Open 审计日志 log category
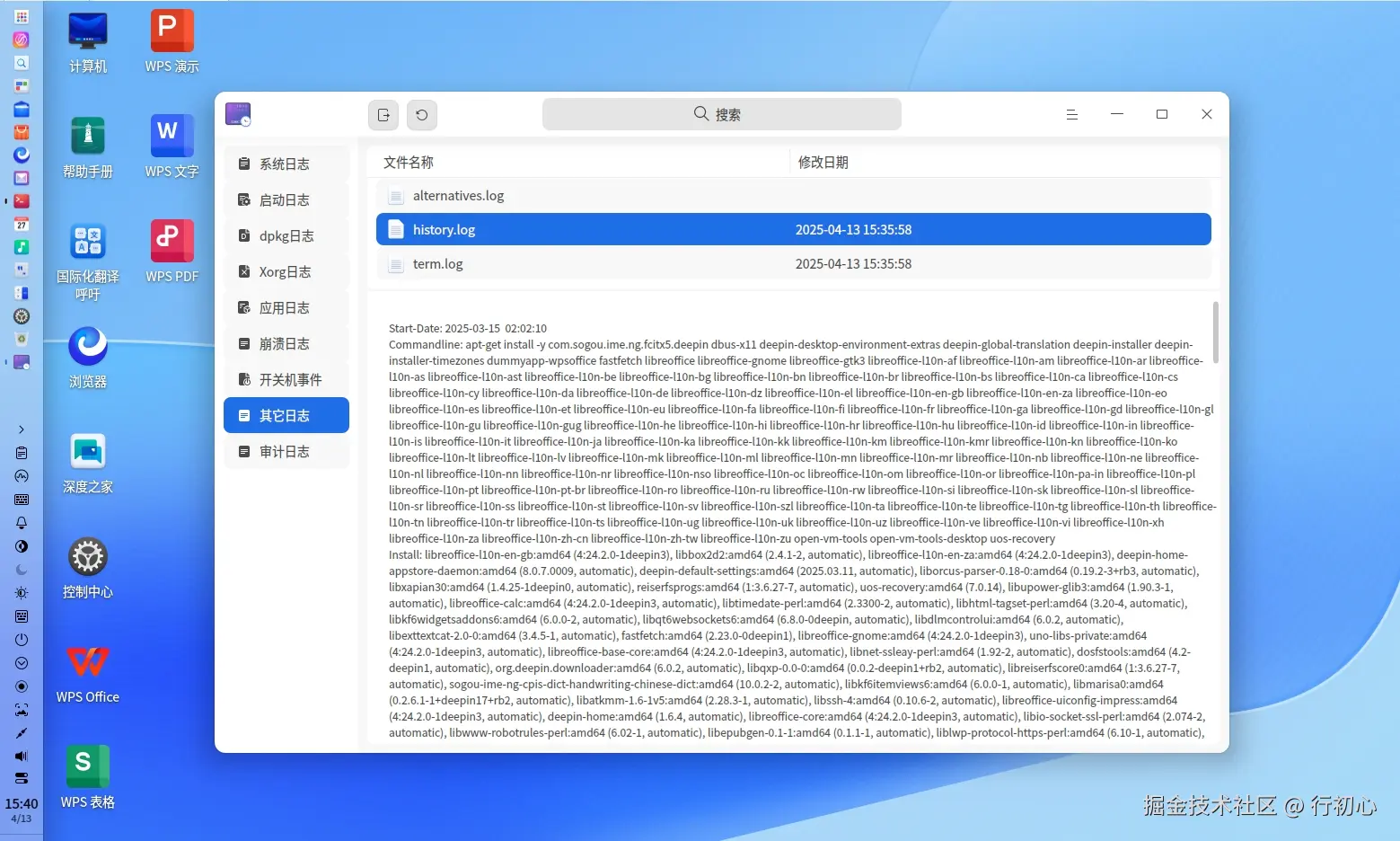Screen dimensions: 1400x841 (x=286, y=451)
